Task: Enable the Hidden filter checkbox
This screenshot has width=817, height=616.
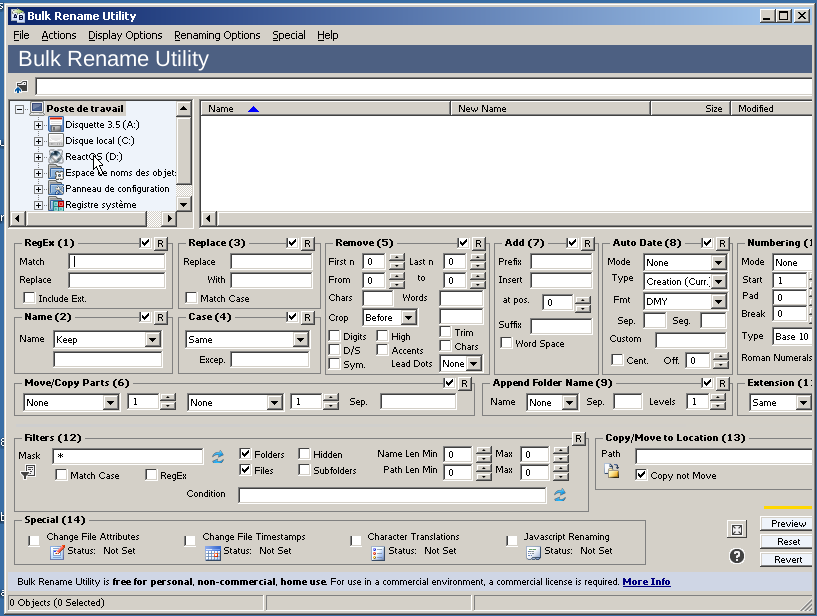Action: click(304, 453)
